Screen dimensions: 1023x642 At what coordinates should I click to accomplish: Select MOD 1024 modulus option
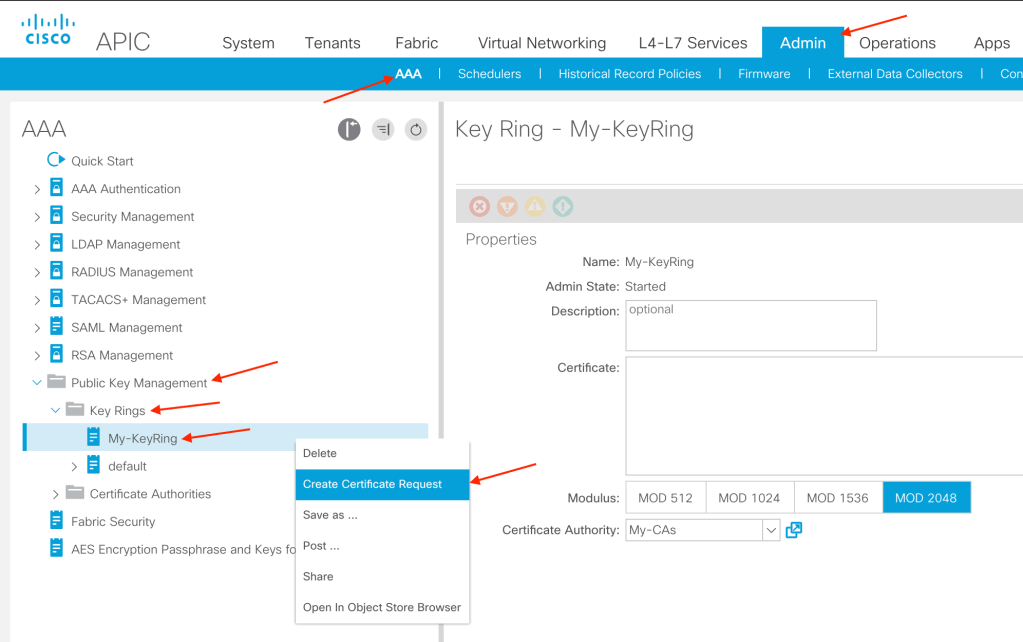coord(749,497)
